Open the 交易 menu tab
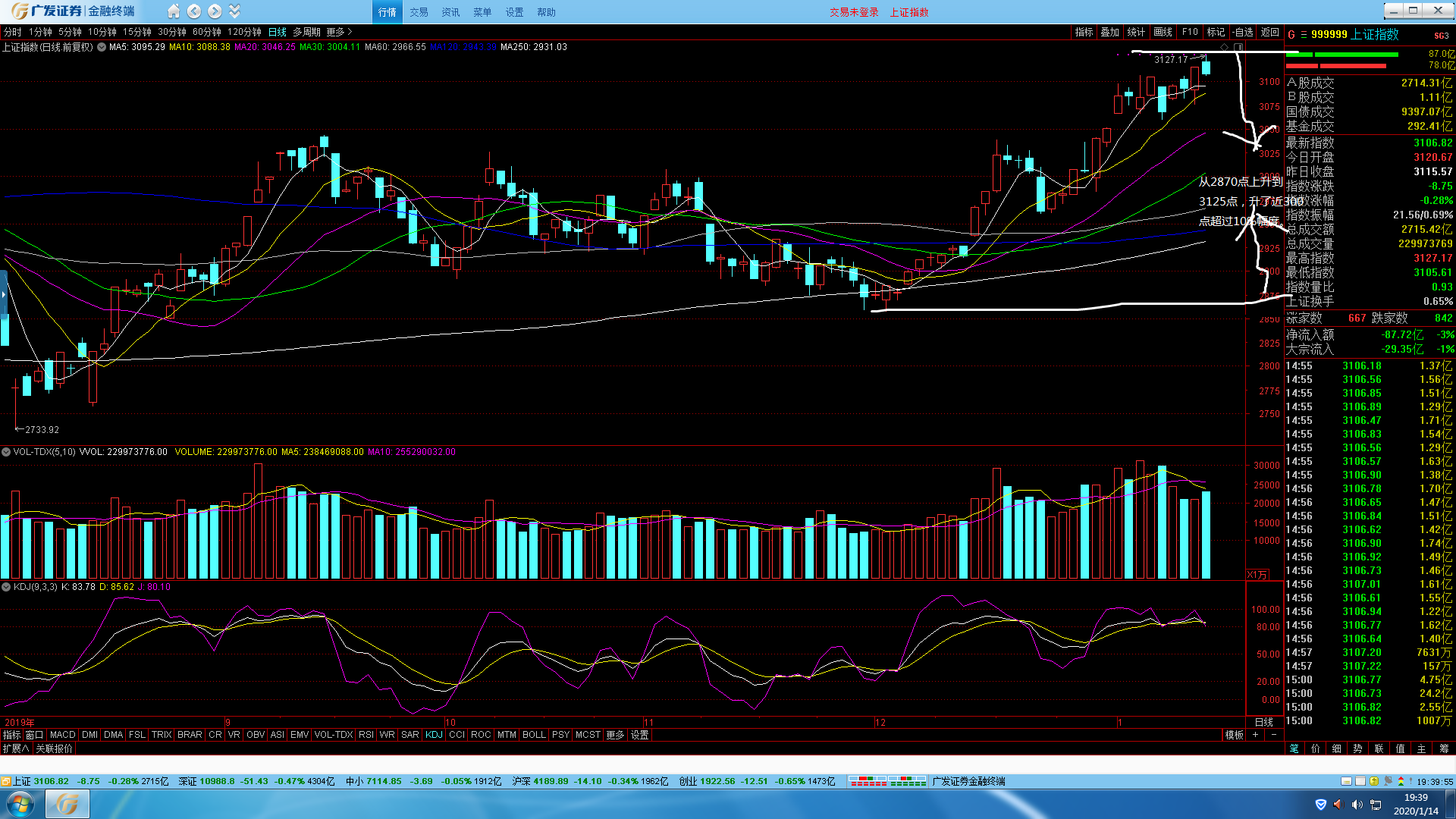1456x819 pixels. click(x=419, y=12)
